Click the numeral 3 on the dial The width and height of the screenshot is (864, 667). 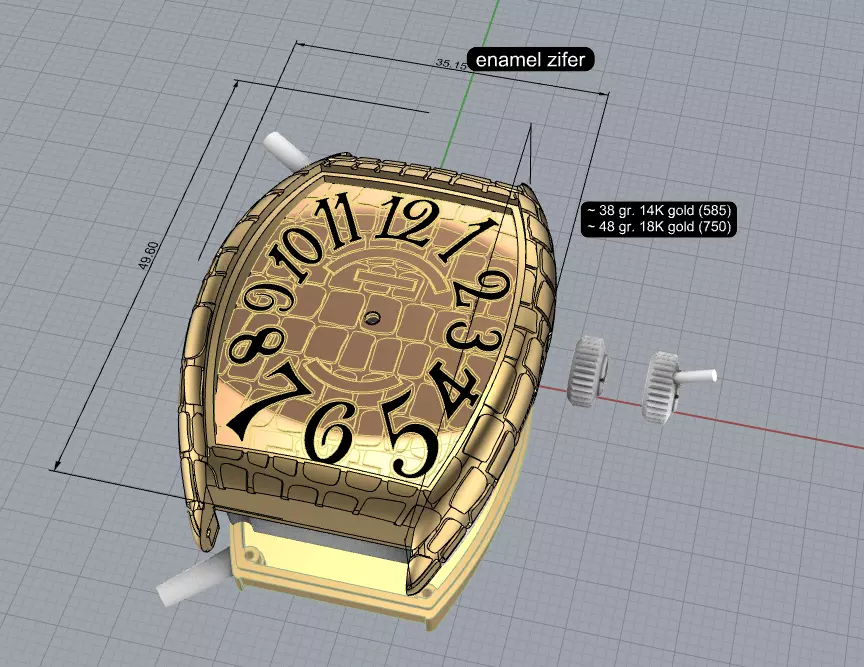coord(474,335)
